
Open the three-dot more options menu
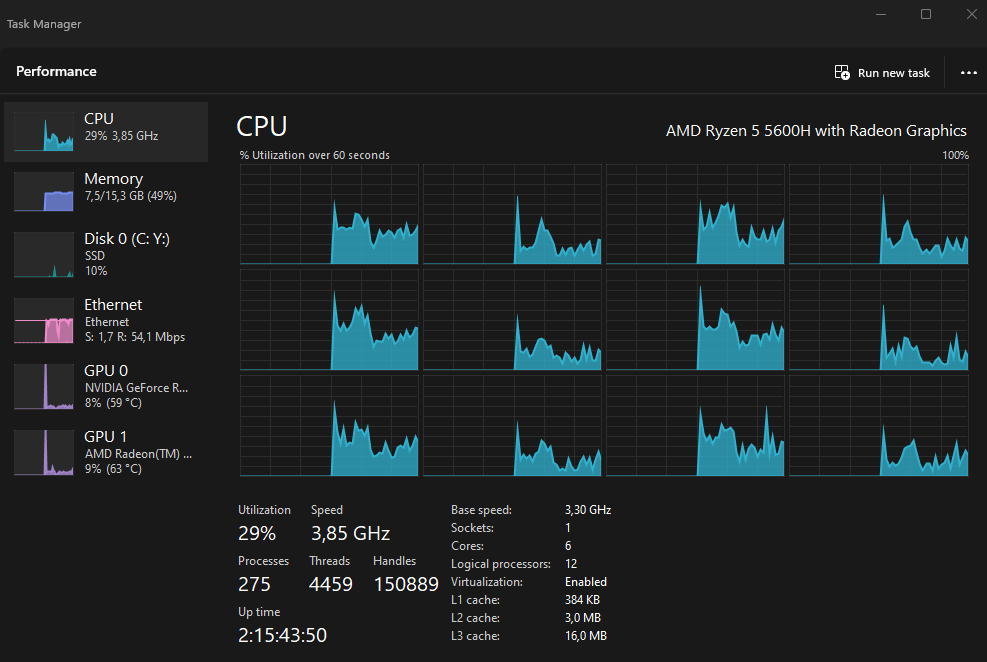click(968, 73)
